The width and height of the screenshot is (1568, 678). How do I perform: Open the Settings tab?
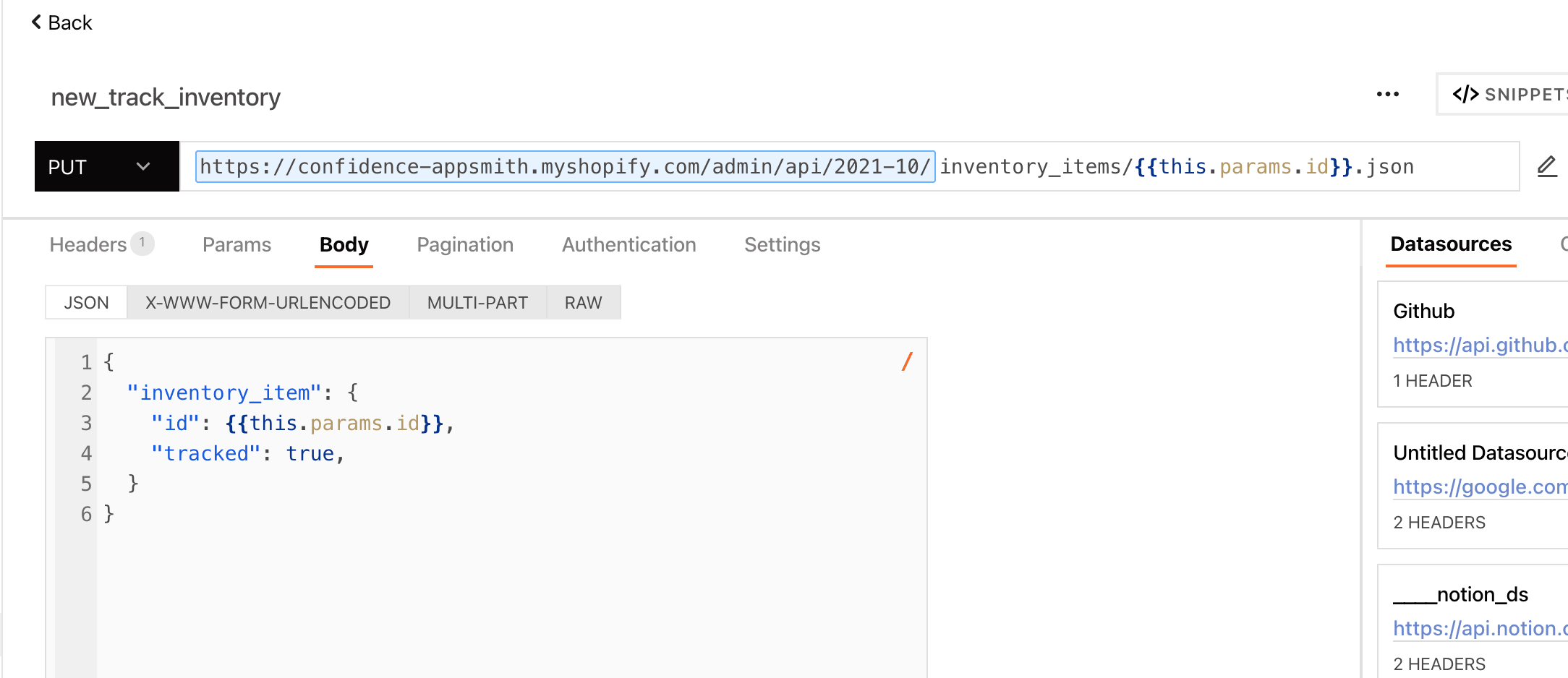click(x=782, y=245)
